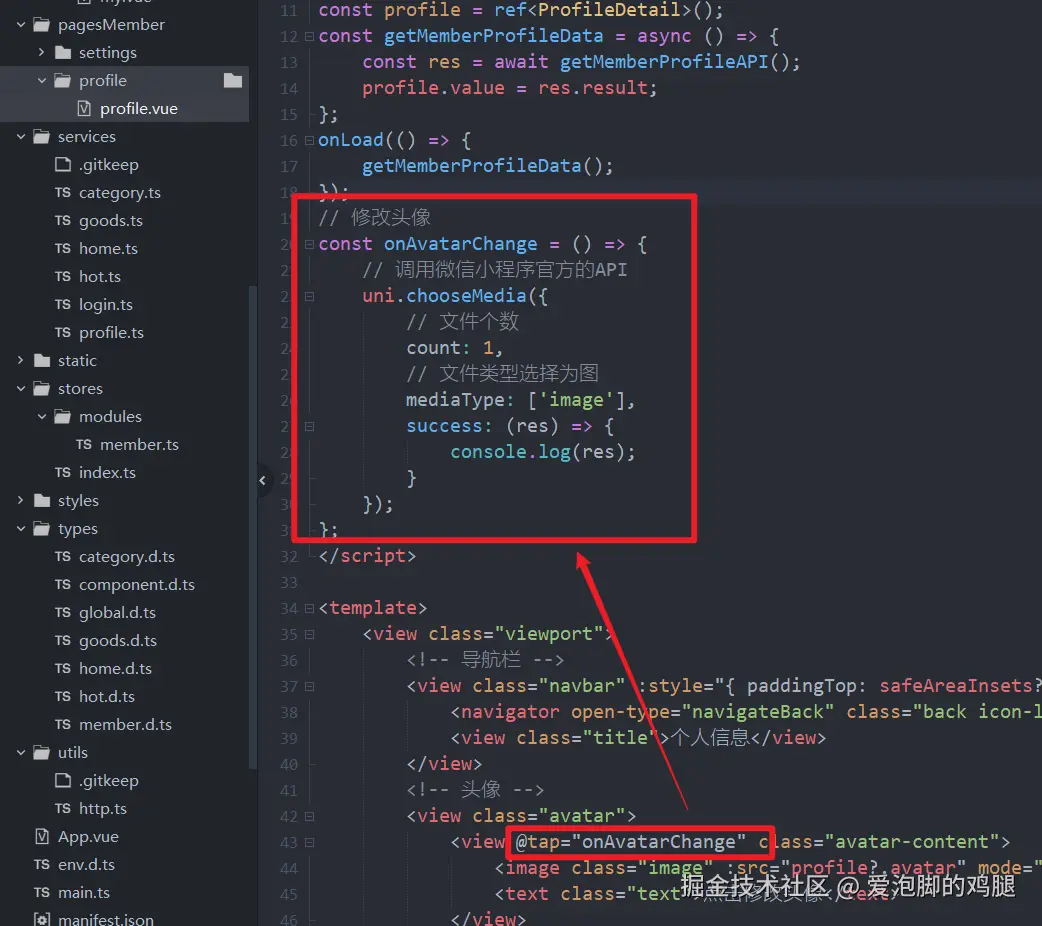Viewport: 1042px width, 926px height.
Task: Click the stores folder icon
Action: [42, 388]
